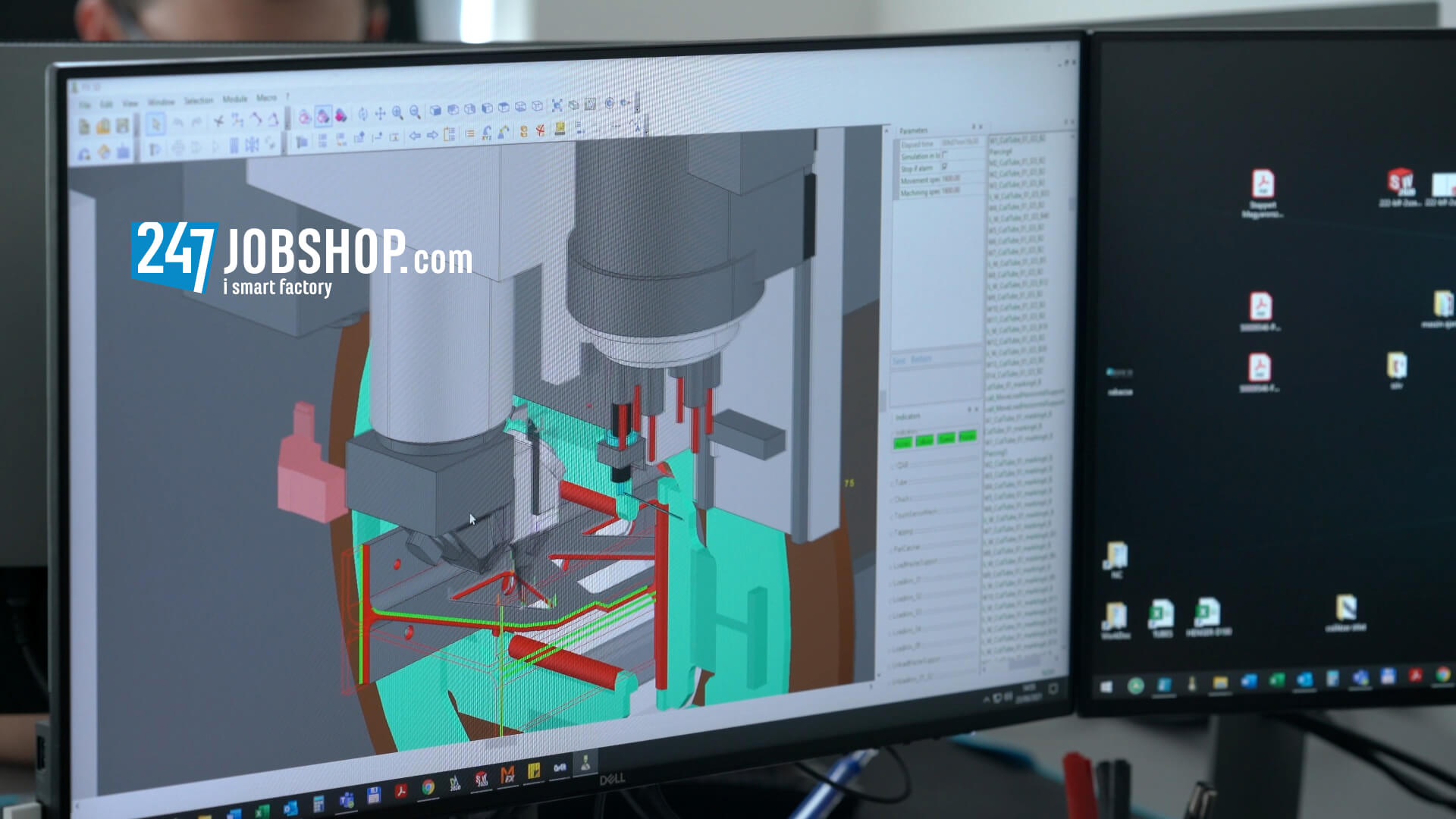Click the zoom out magnifier icon

(415, 111)
